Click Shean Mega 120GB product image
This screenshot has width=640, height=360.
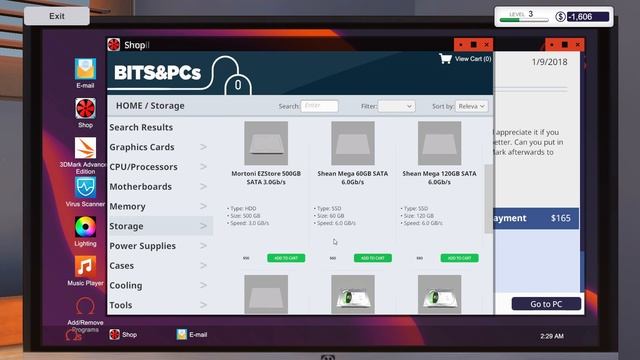[440, 143]
